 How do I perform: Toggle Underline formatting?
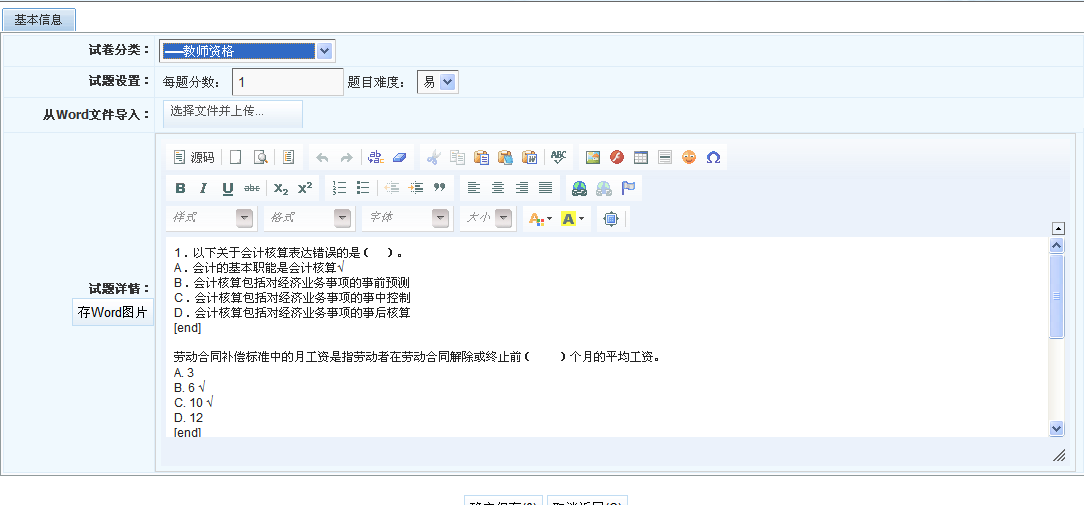pyautogui.click(x=227, y=188)
